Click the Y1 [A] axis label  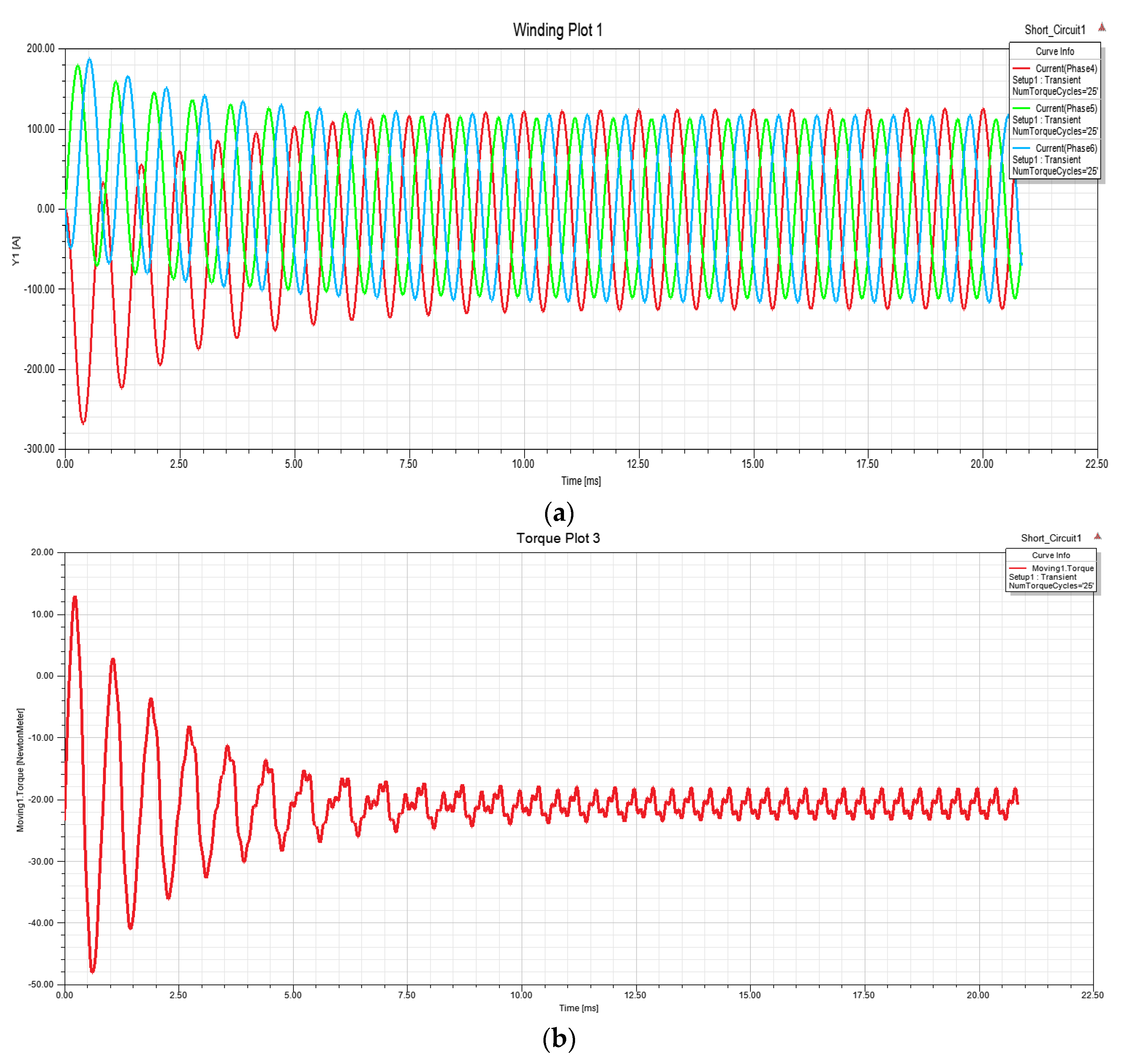16,251
